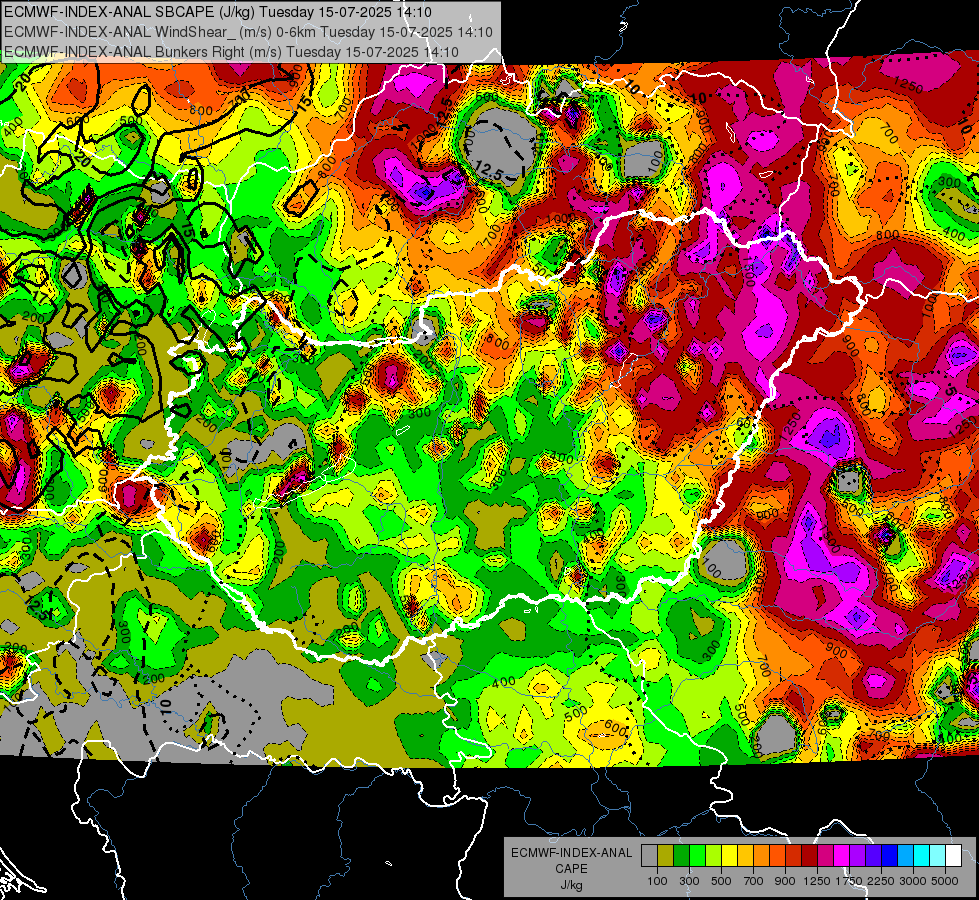Pick the pure yellow legend swatch

point(729,856)
